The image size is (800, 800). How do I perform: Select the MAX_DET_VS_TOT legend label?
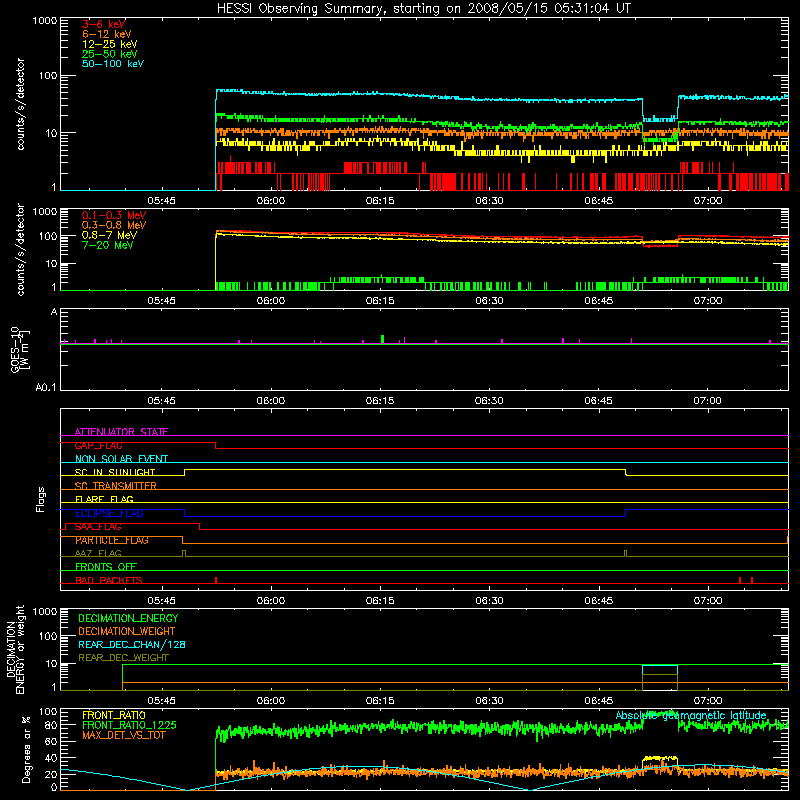click(124, 735)
